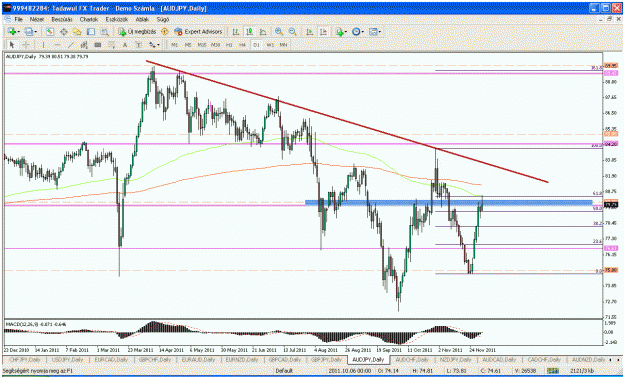Select the text label 'T' tool
This screenshot has height=377, width=625.
pos(139,45)
